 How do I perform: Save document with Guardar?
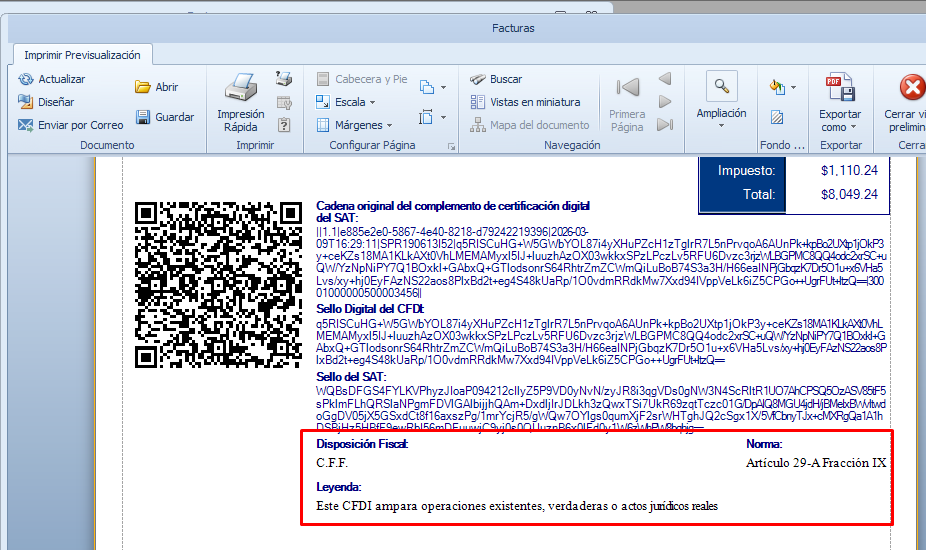[143, 117]
